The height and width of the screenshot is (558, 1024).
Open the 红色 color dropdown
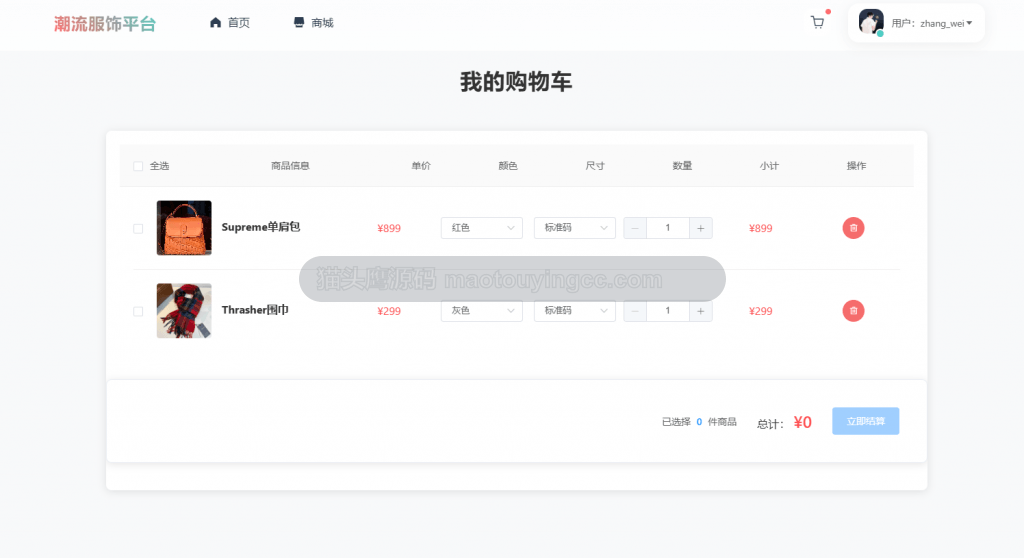point(481,228)
